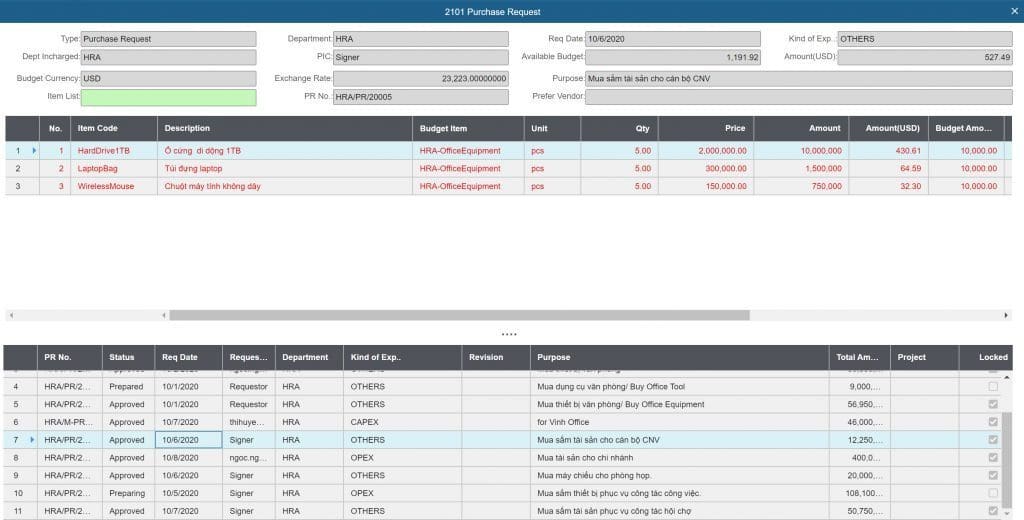Toggle Locked checkbox for Buy Office Tool row
This screenshot has width=1024, height=520.
click(x=993, y=387)
